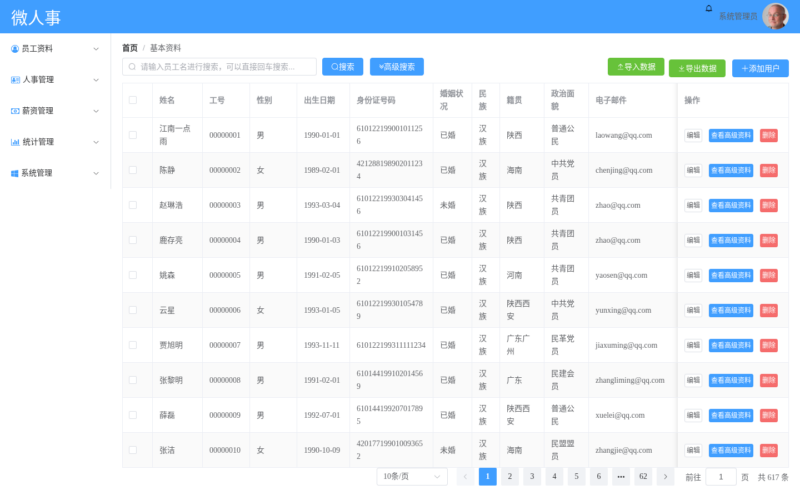Image resolution: width=800 pixels, height=500 pixels.
Task: Expand the 人事管理 menu chevron
Action: click(x=96, y=80)
